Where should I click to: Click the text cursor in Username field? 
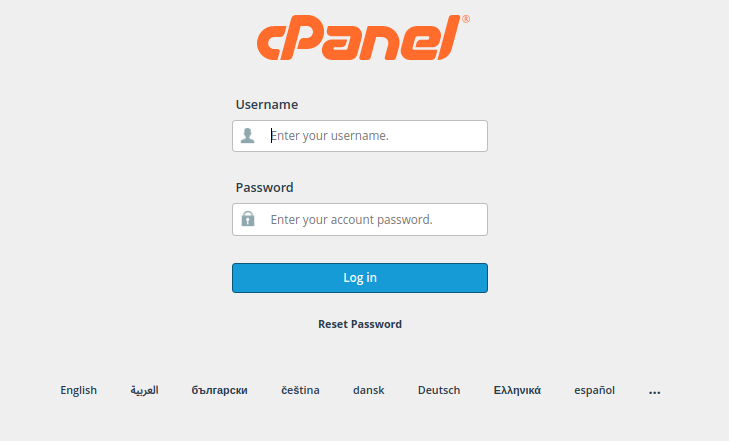coord(271,135)
